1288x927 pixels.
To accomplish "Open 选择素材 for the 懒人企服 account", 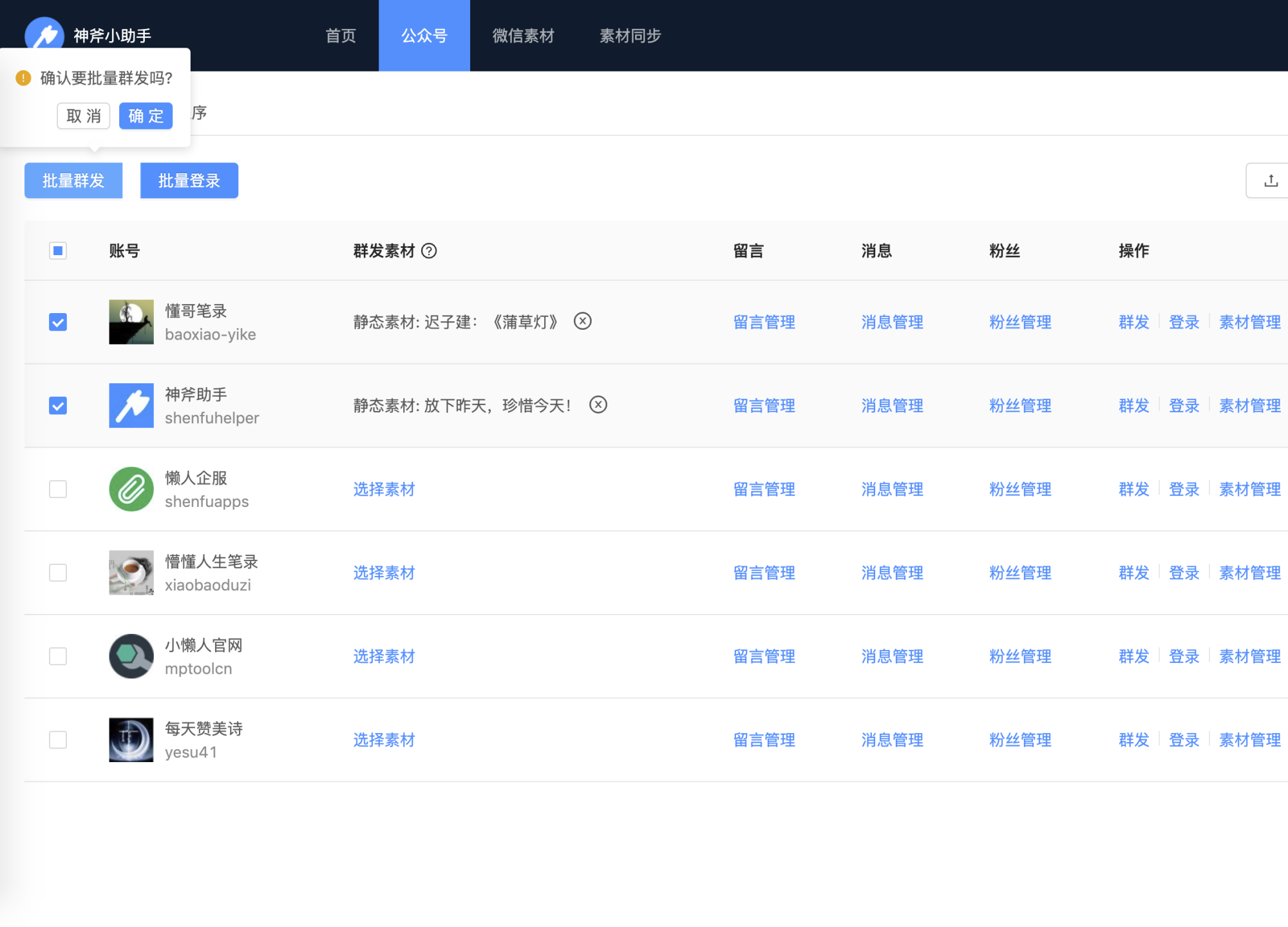I will pyautogui.click(x=384, y=489).
